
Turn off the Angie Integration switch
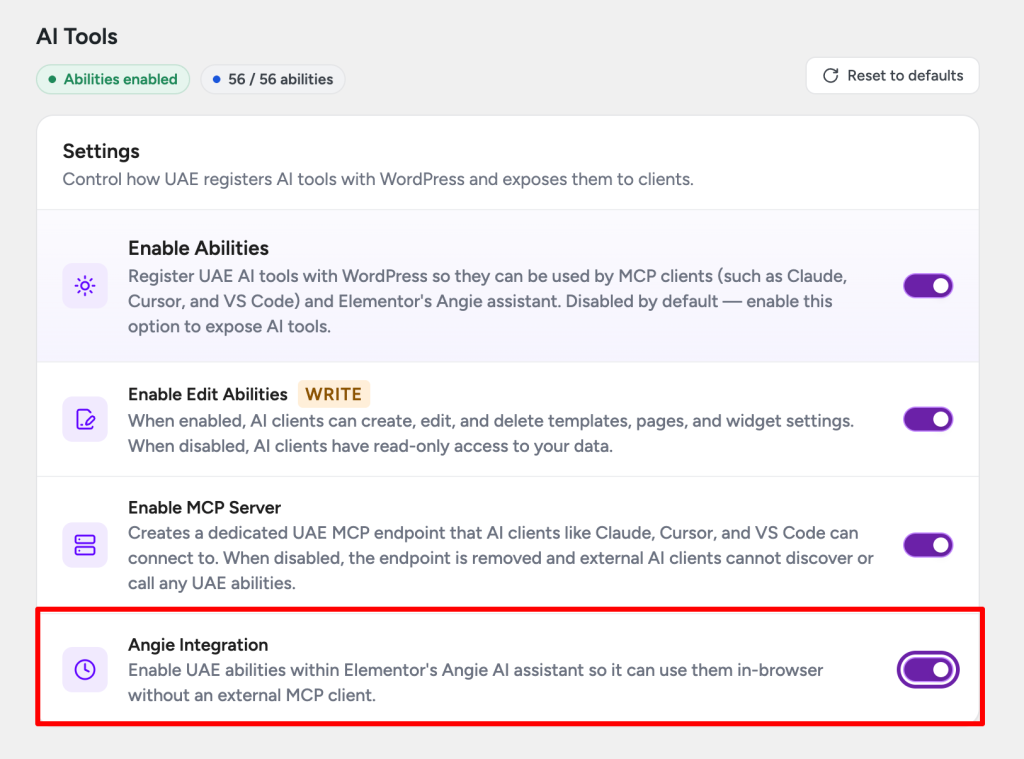(928, 670)
